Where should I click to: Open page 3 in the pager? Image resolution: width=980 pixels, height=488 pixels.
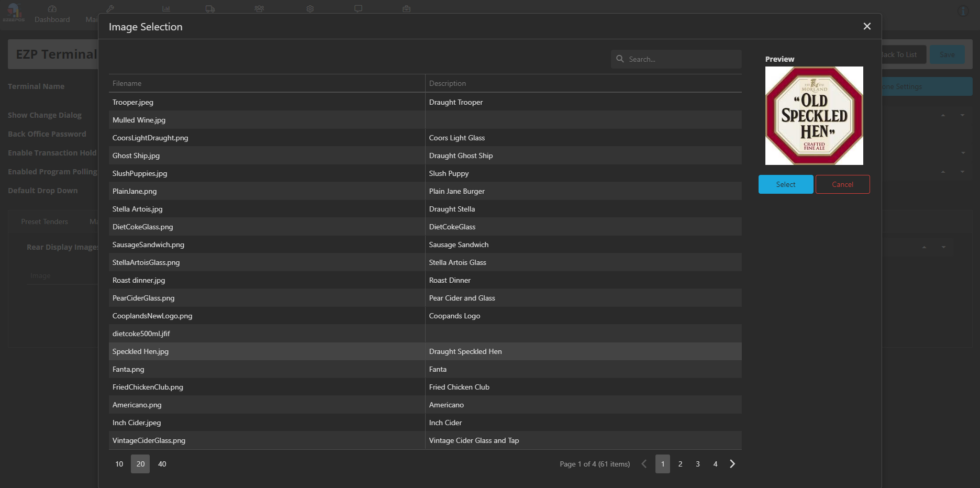tap(698, 464)
